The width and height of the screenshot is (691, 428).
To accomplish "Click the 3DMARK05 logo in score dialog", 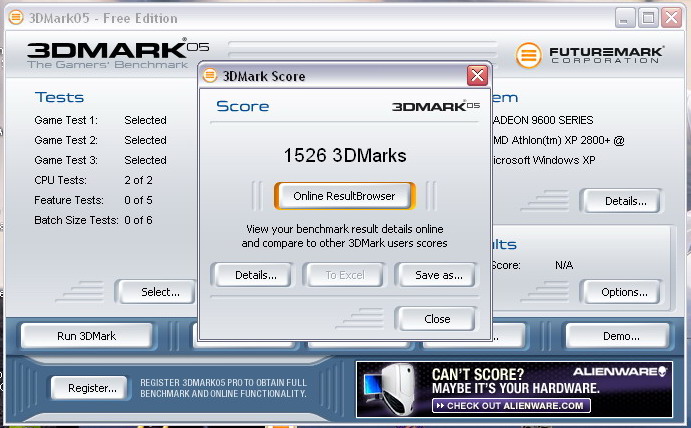I will click(436, 106).
